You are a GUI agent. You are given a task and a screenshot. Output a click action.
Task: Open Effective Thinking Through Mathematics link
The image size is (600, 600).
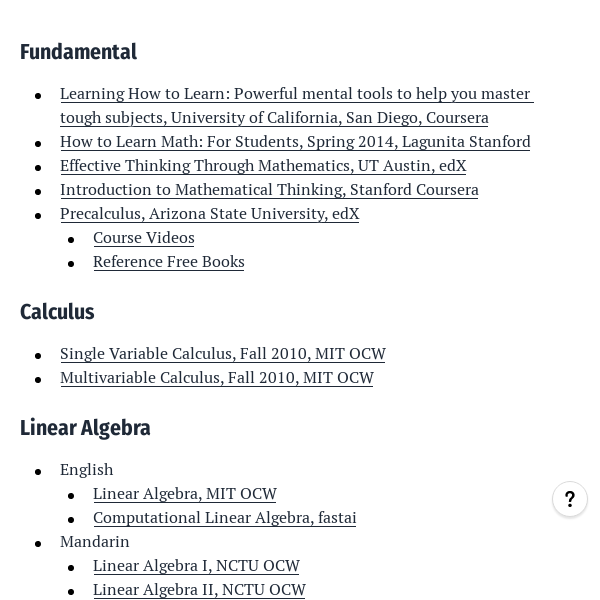[x=263, y=166]
